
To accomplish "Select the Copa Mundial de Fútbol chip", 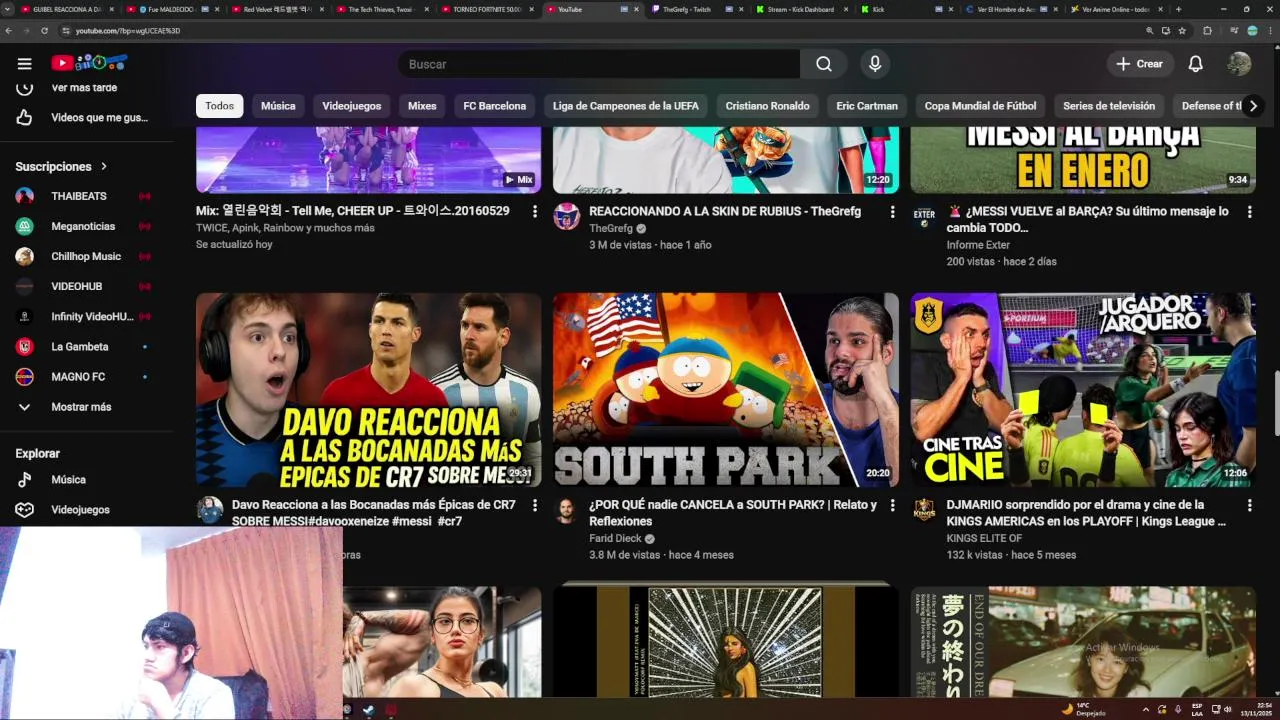I will pyautogui.click(x=980, y=106).
